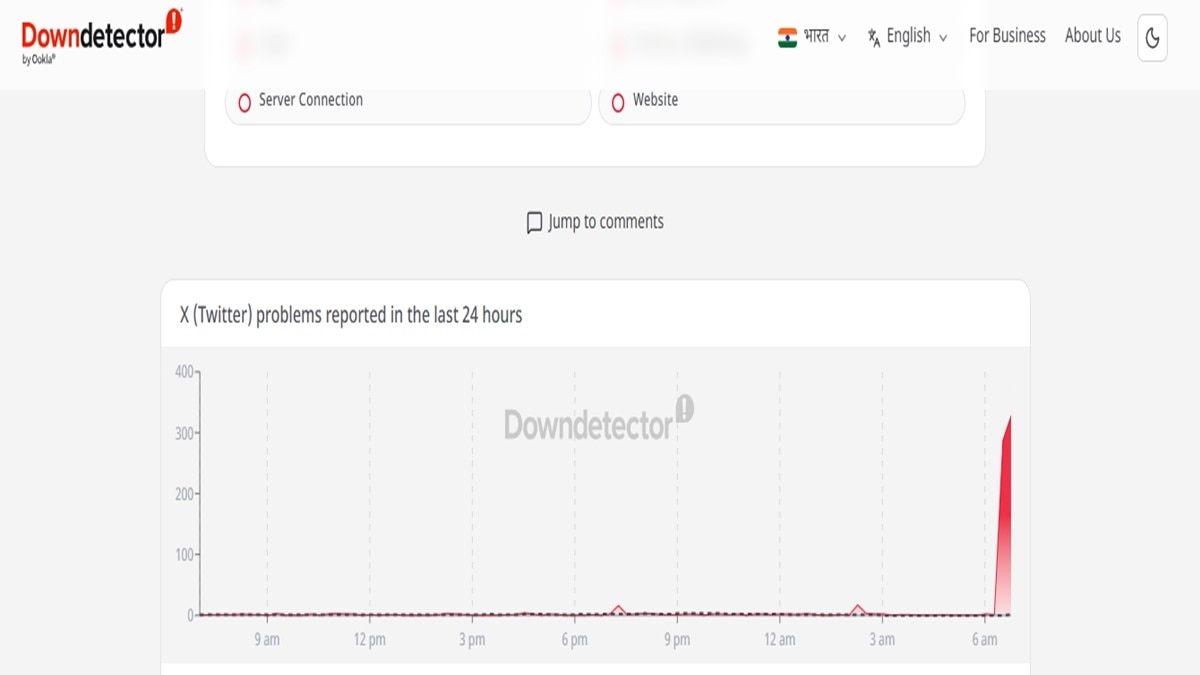
Task: Click the moon icon in the header
Action: [1152, 38]
